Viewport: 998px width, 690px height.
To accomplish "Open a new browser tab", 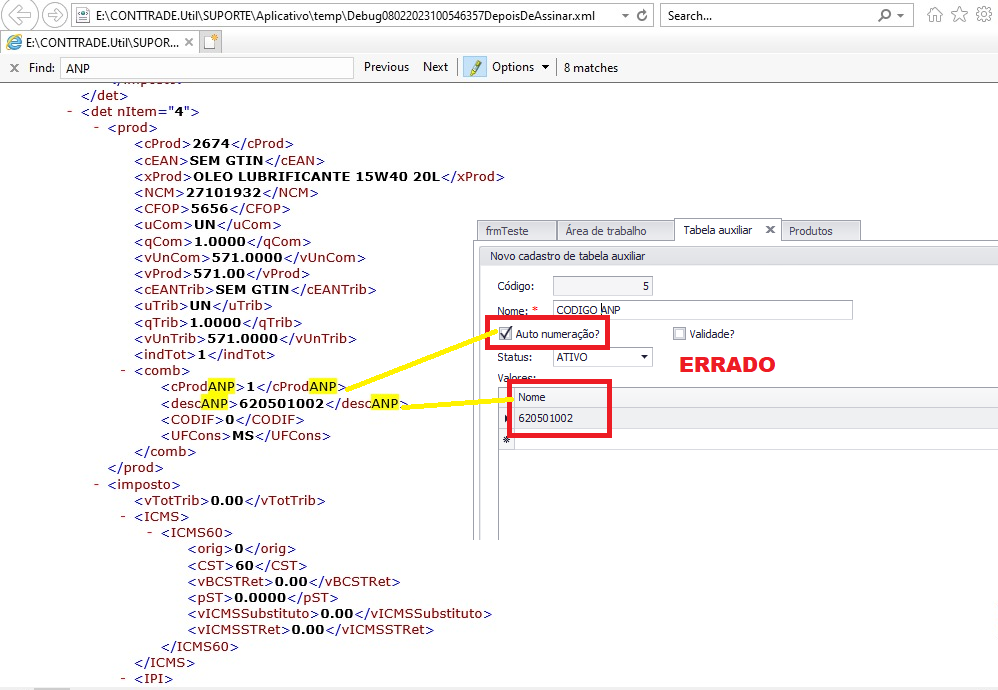I will [x=210, y=42].
